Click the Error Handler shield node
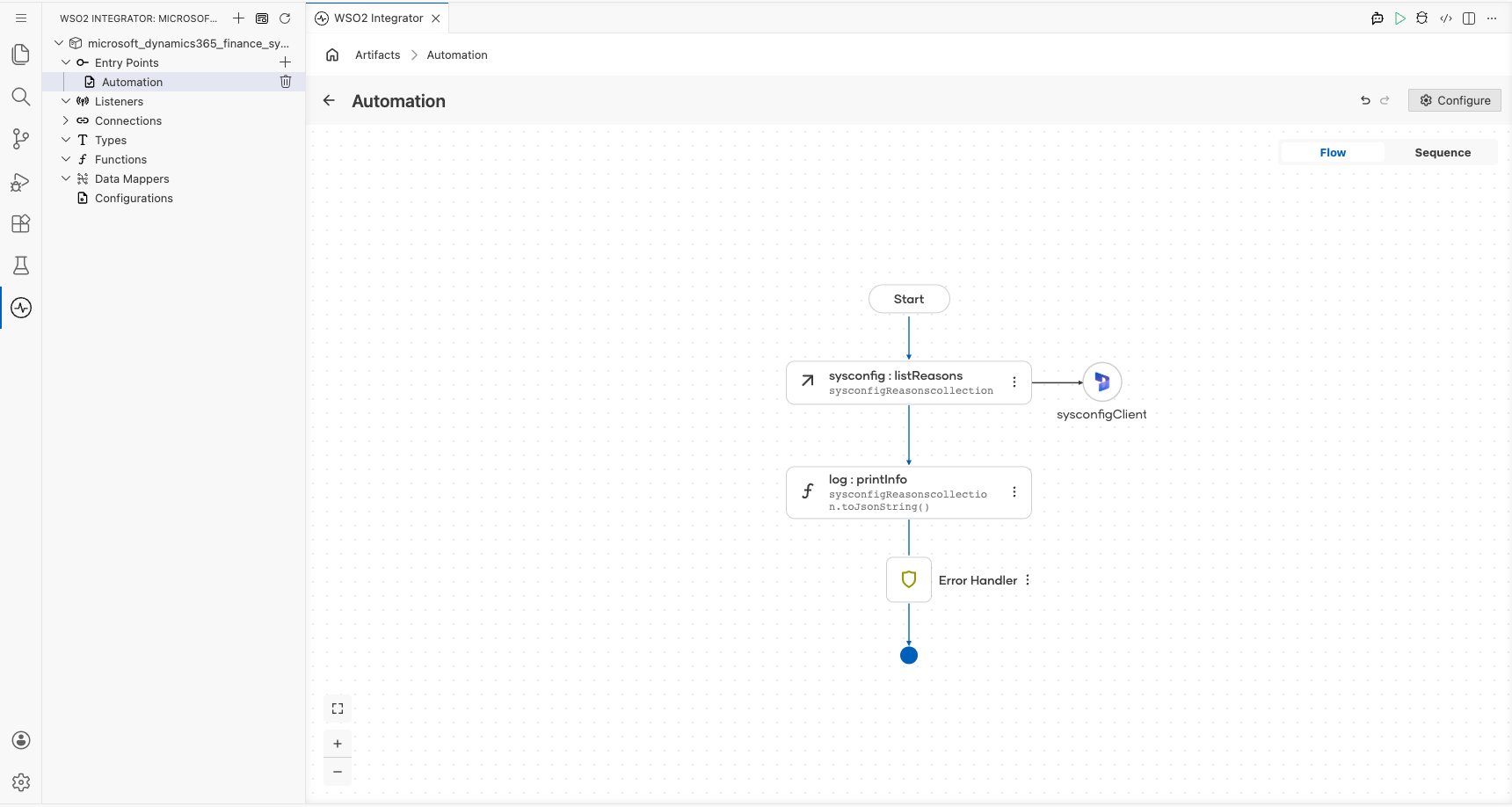Screen dimensions: 1512x807 coord(909,579)
